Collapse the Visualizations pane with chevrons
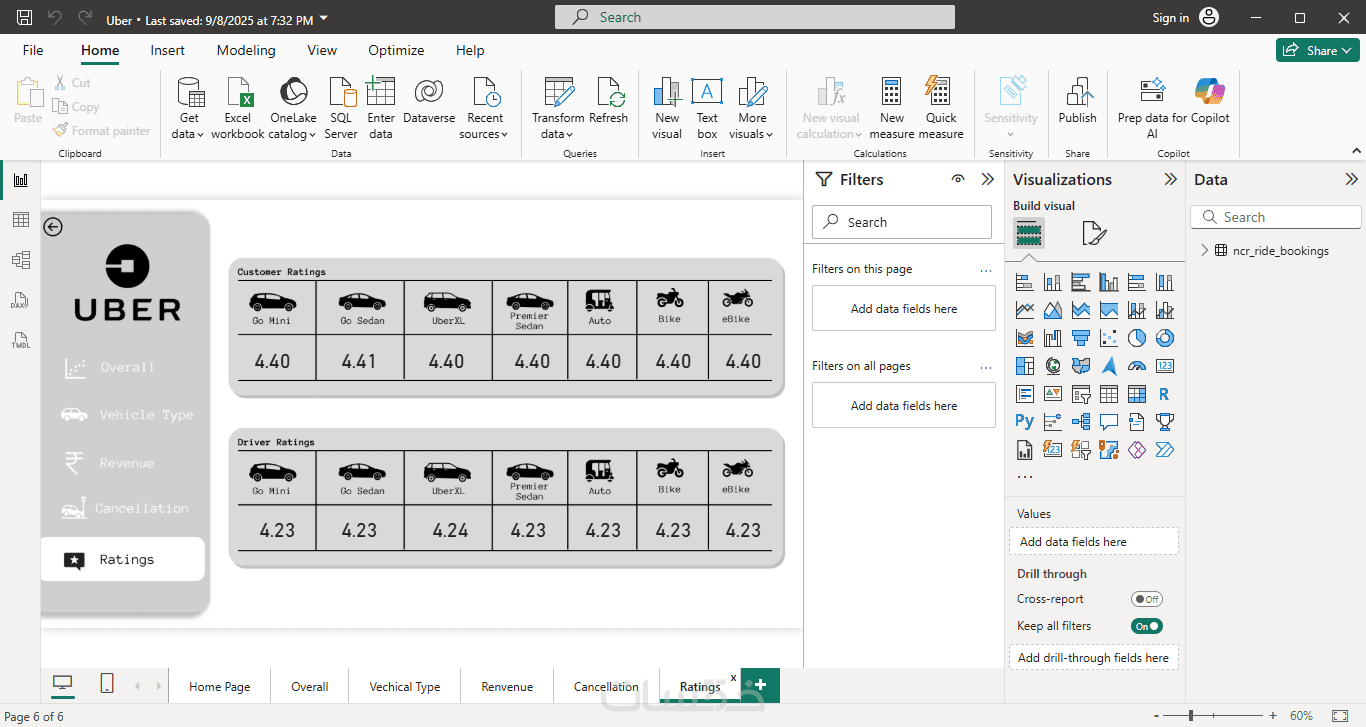 (x=1170, y=180)
